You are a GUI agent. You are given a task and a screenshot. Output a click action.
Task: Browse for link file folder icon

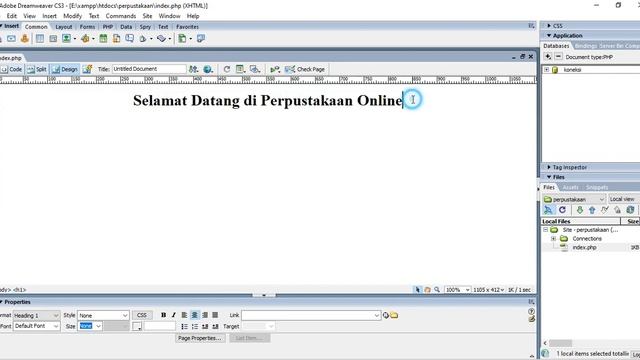click(394, 315)
